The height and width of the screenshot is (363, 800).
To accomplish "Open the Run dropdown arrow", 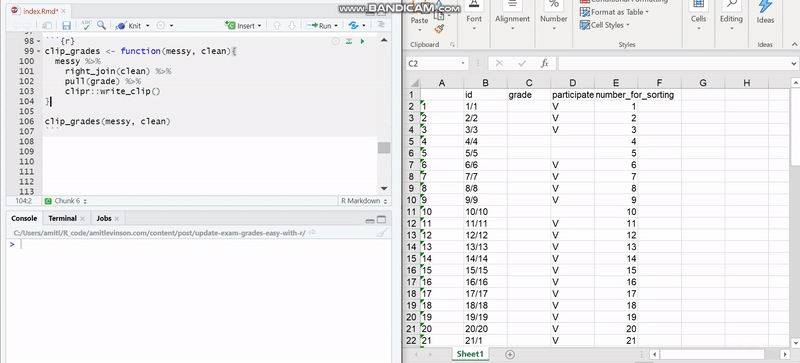I will pyautogui.click(x=336, y=26).
